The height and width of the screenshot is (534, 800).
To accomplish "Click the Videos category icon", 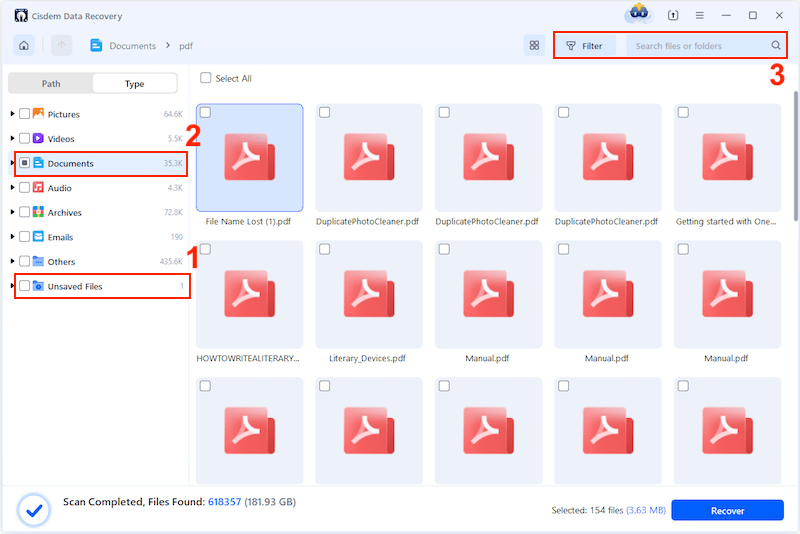I will tap(38, 138).
